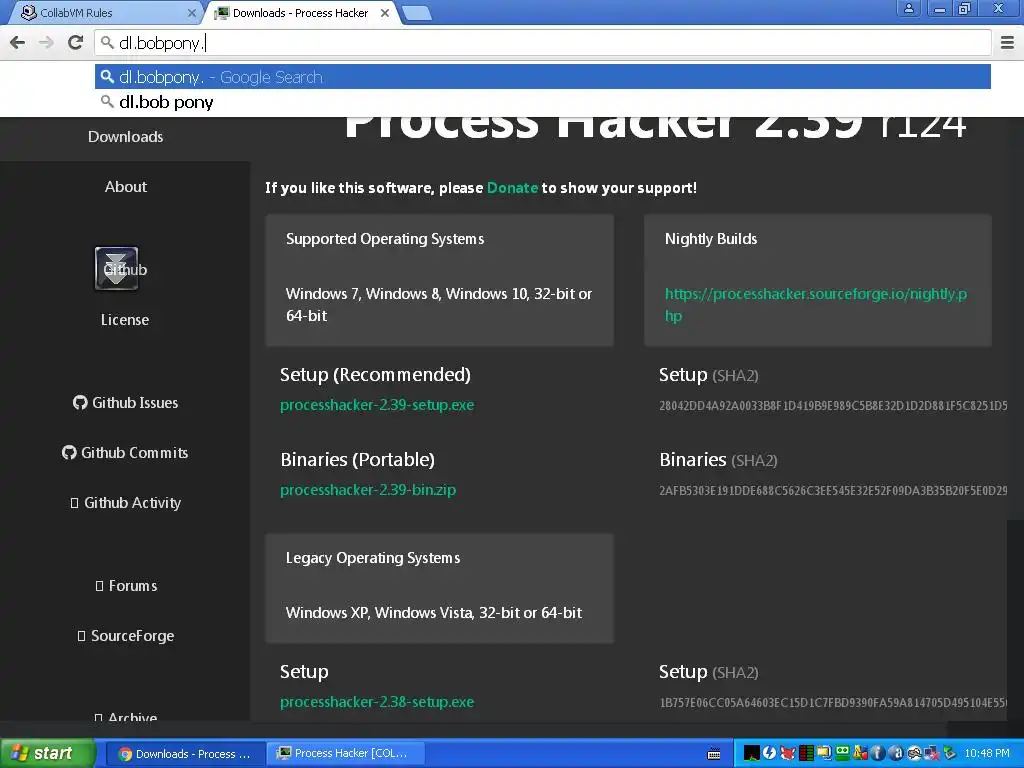Click the taskbar clock showing 10:48 PM
Screen dimensions: 1024x768
[987, 753]
